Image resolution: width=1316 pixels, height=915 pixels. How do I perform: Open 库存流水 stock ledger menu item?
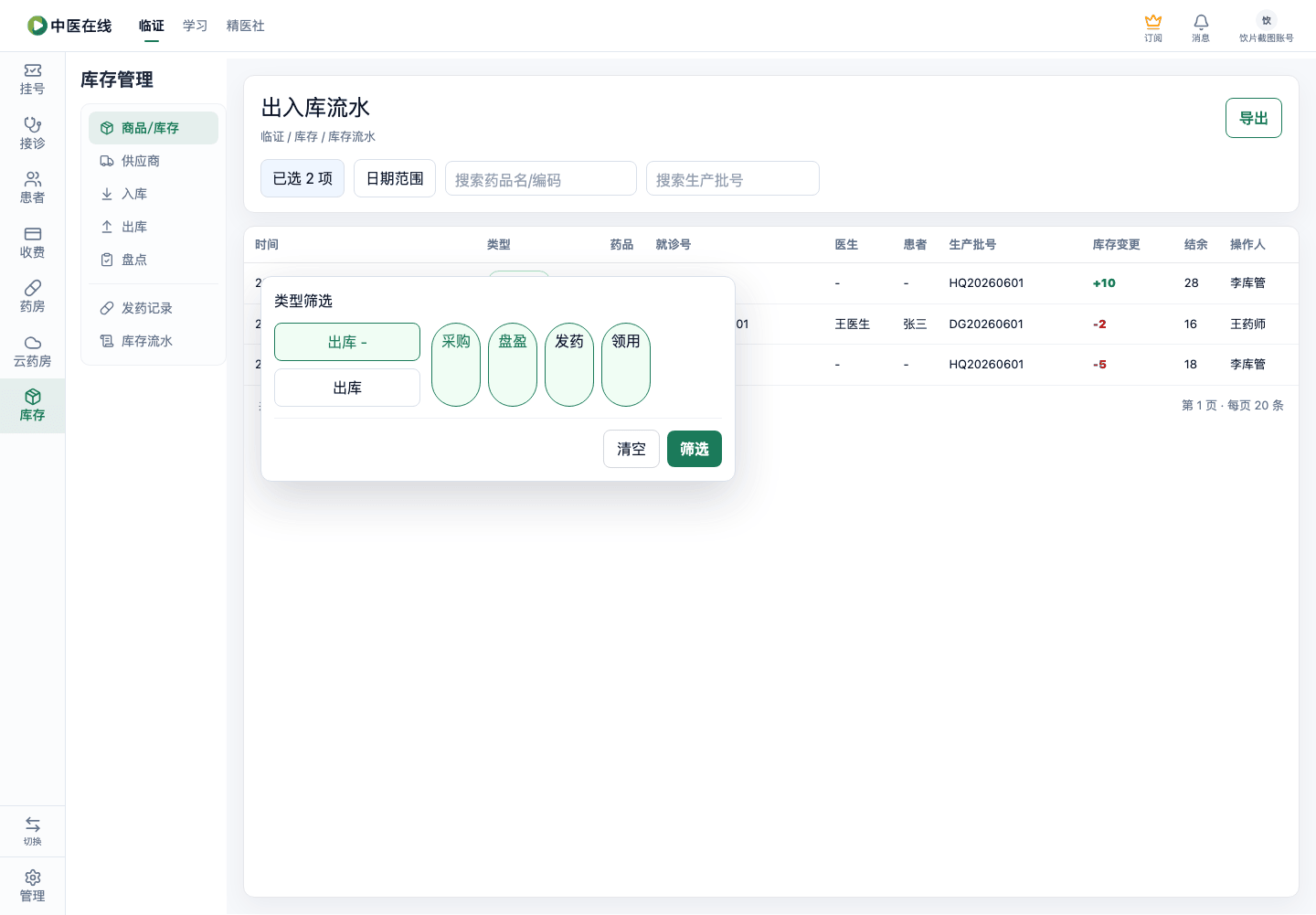point(154,341)
